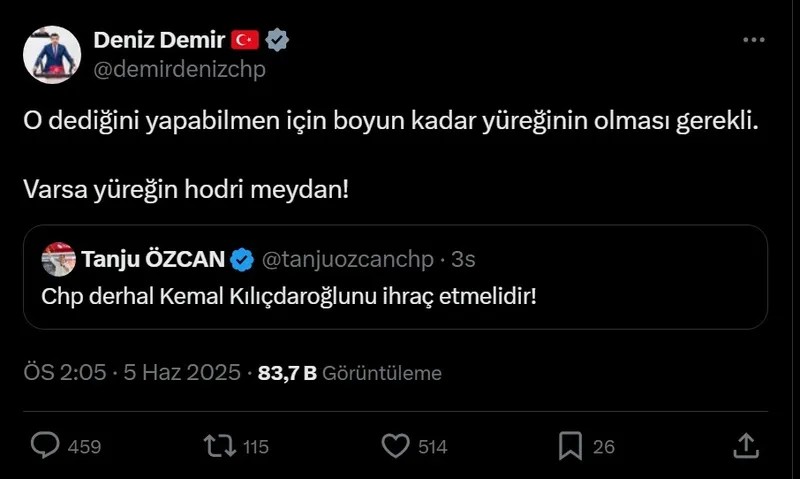This screenshot has height=479, width=800.
Task: Click the 459 replies count
Action: point(84,447)
